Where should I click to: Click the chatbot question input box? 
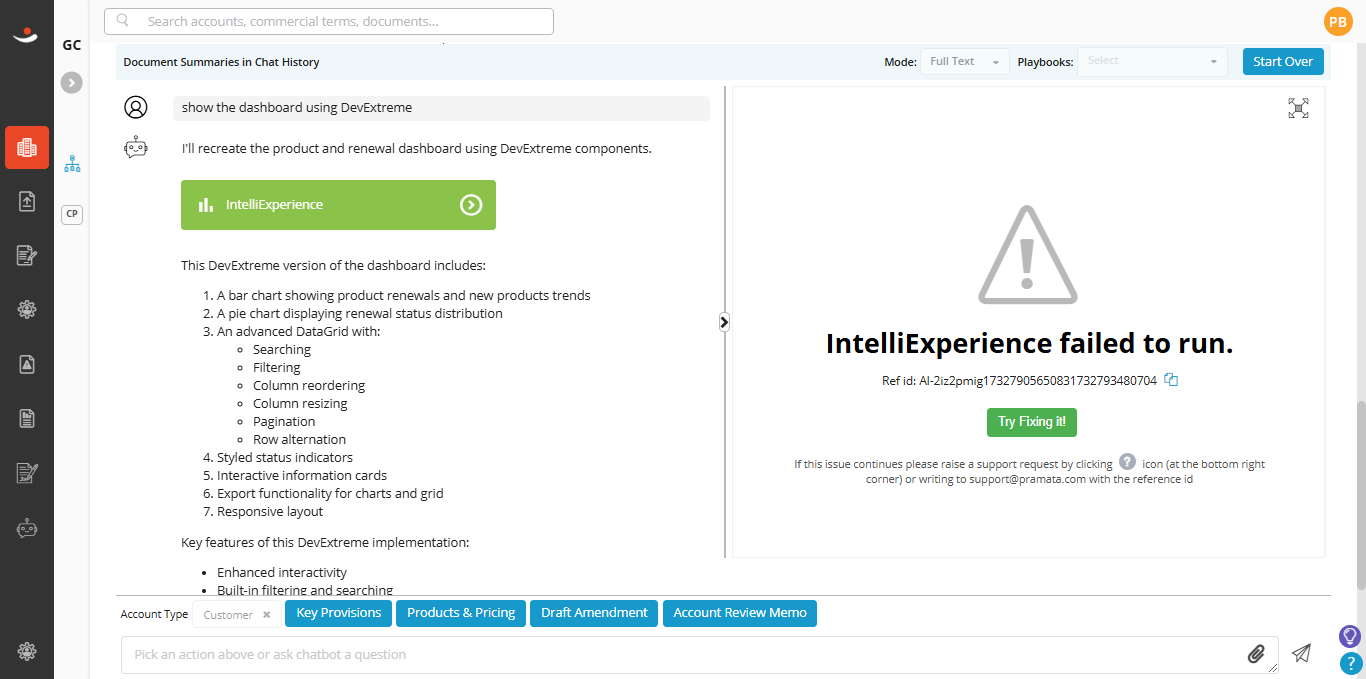coord(700,655)
